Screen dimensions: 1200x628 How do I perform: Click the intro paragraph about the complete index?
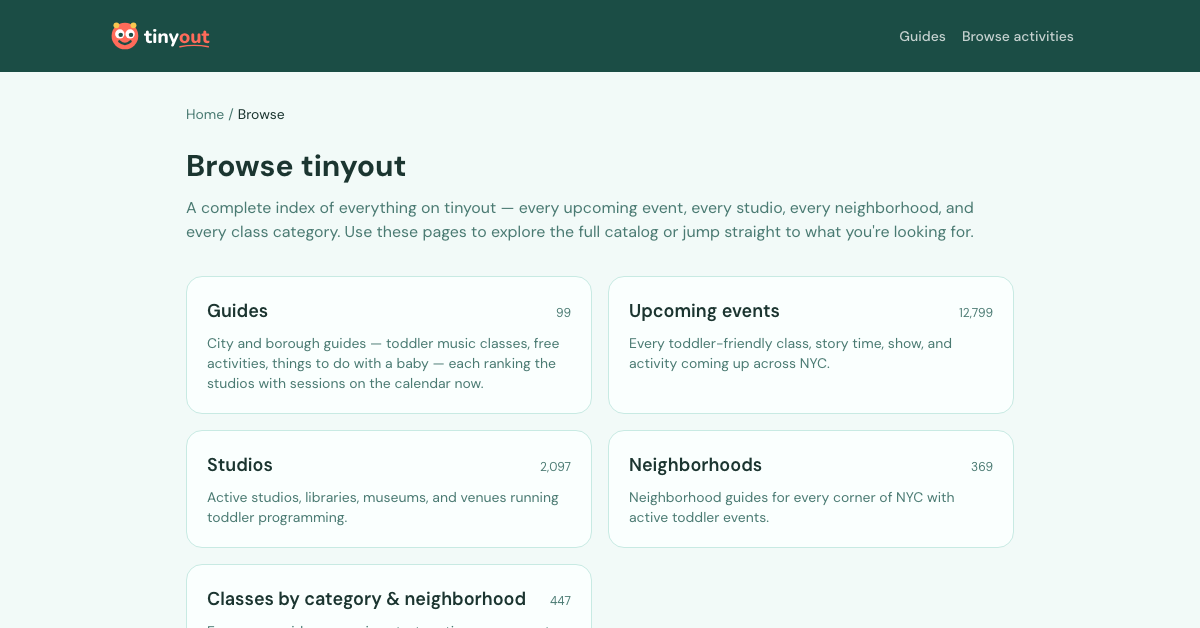580,220
